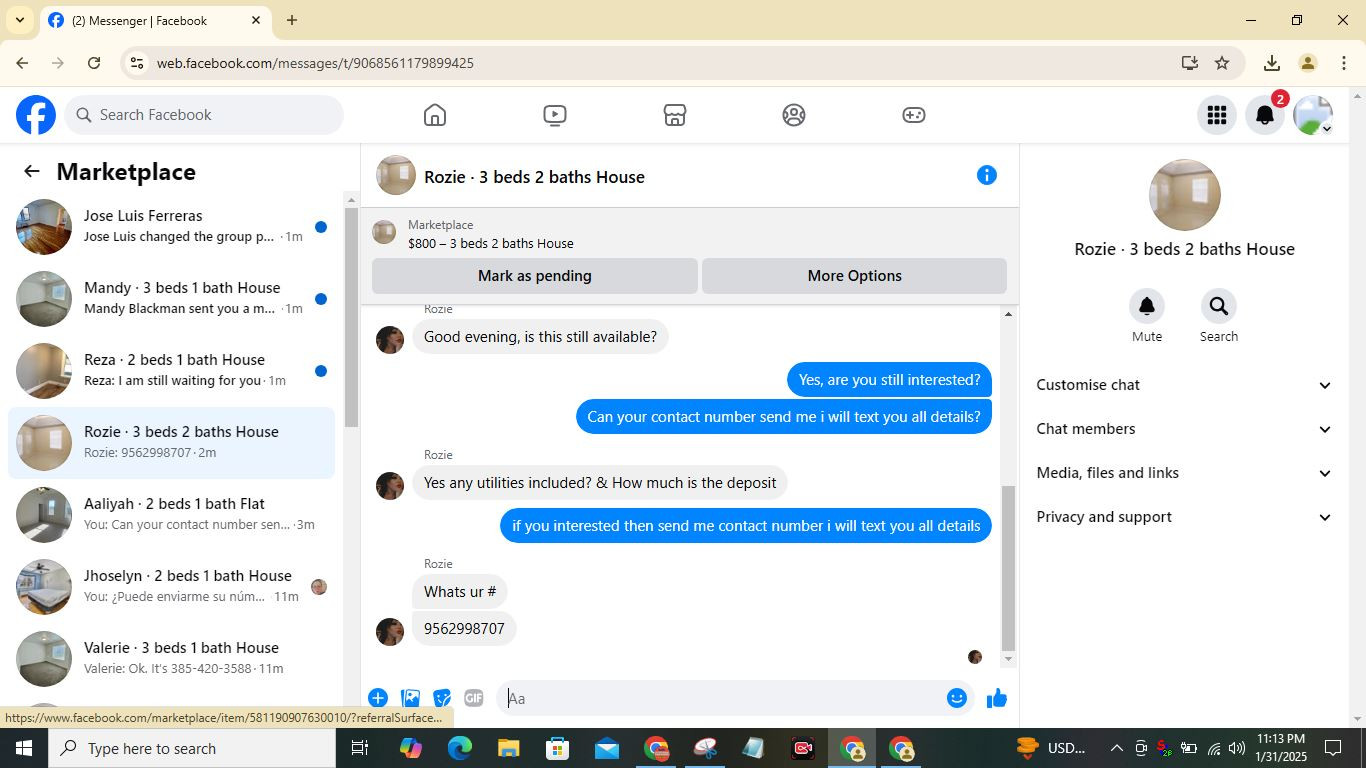Image resolution: width=1366 pixels, height=768 pixels.
Task: Open conversation information icon
Action: tap(987, 176)
